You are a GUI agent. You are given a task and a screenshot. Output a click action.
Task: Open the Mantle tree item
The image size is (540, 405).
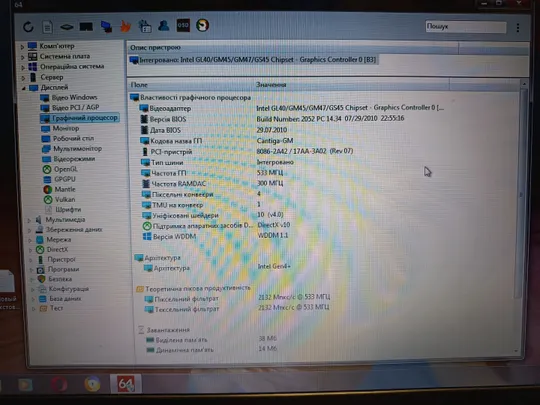tap(59, 189)
